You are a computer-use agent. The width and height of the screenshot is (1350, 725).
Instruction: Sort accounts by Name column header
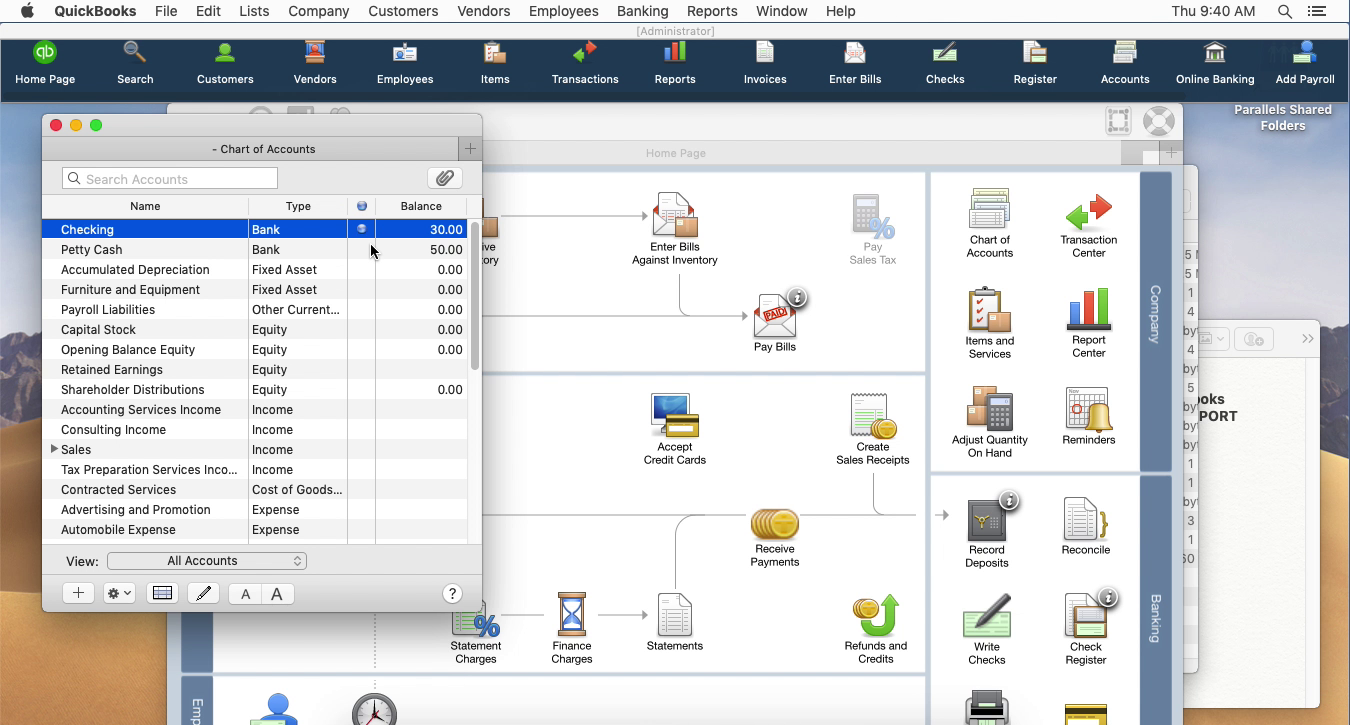[x=145, y=206]
